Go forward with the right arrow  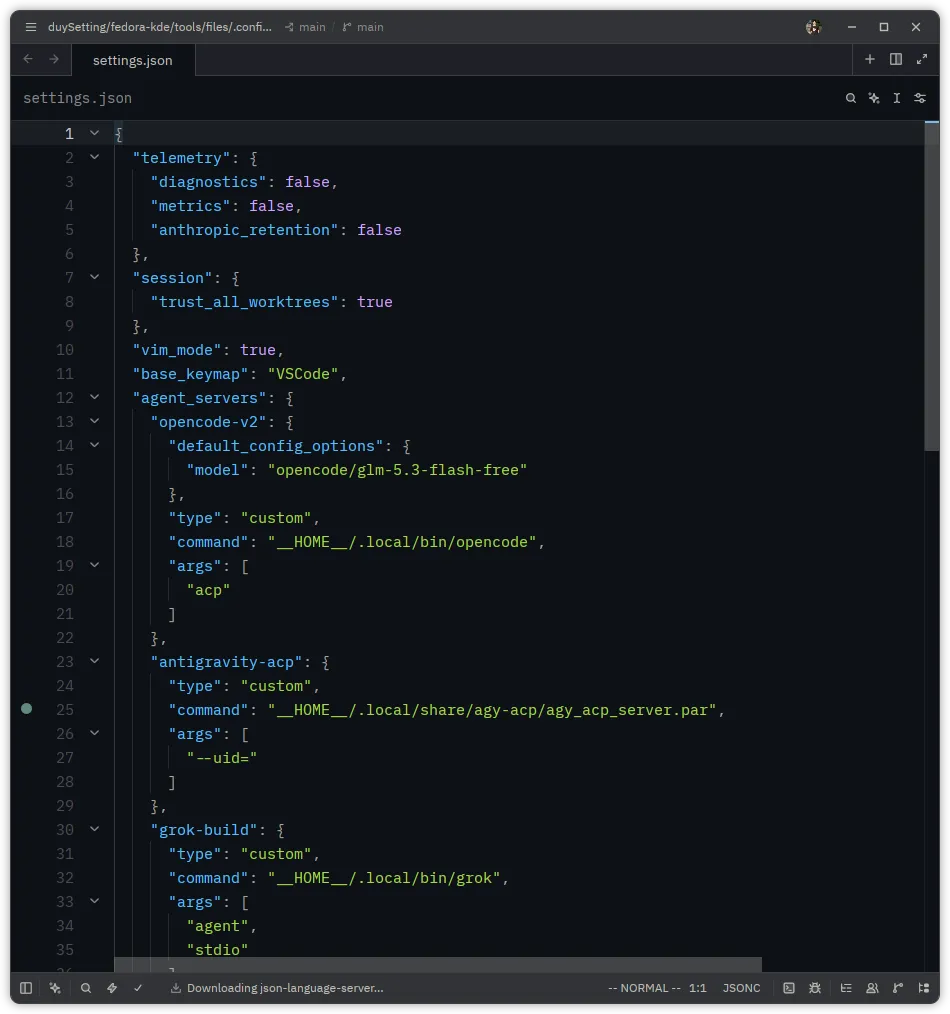coord(54,59)
